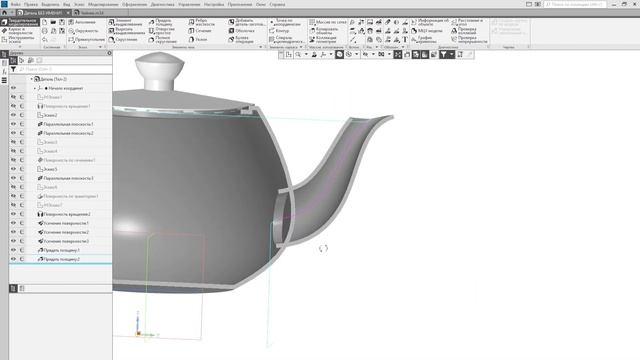Toggle visibility eye of Эскиз2
Viewport: 640px width, 360px height.
point(13,115)
